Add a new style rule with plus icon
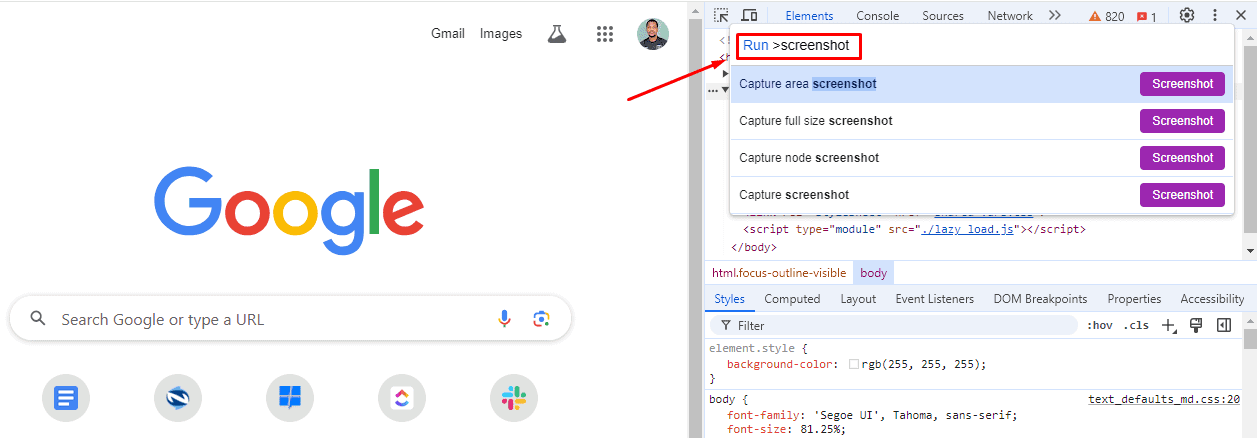Screen dimensions: 1257x438 point(1168,325)
